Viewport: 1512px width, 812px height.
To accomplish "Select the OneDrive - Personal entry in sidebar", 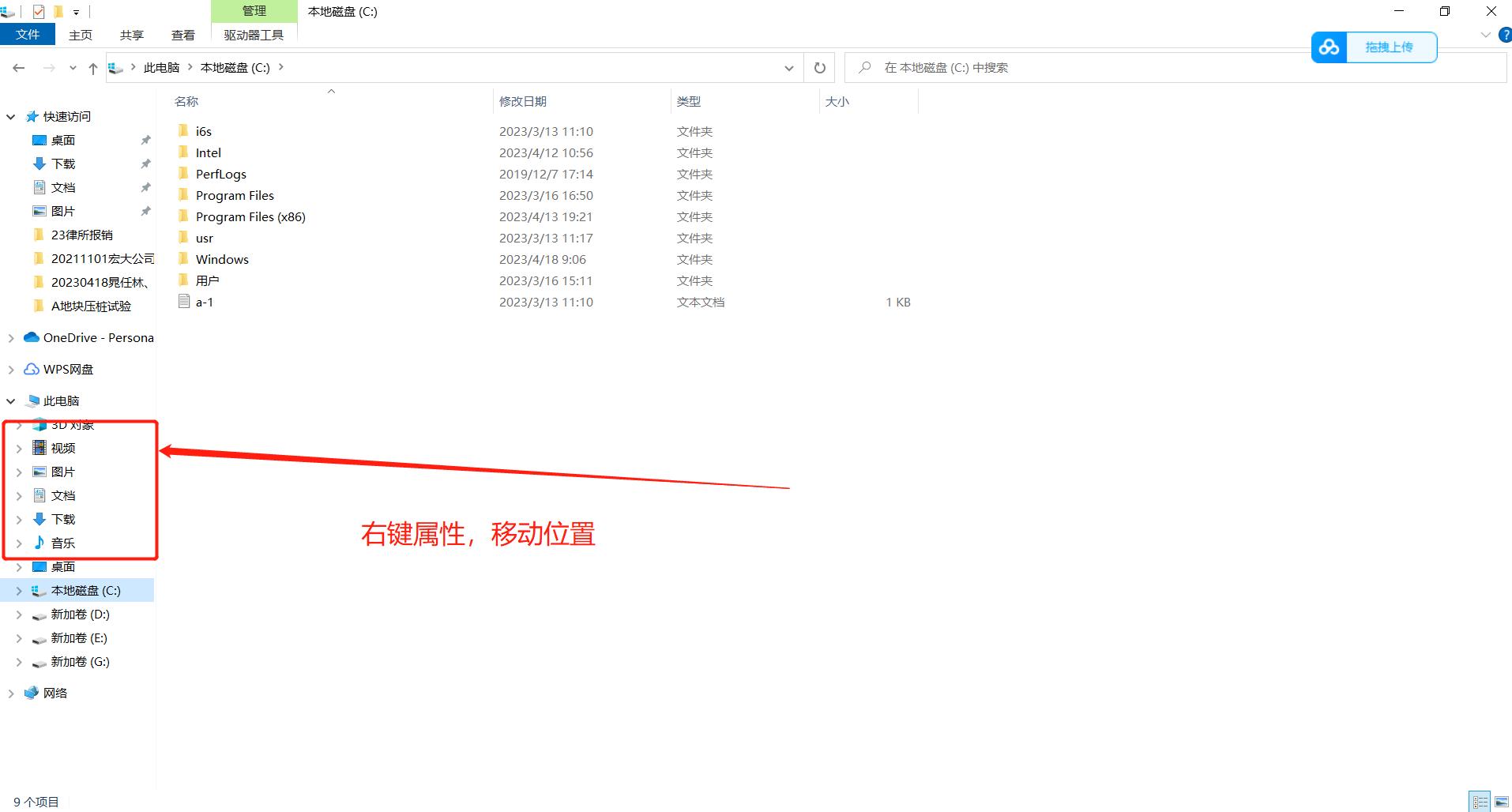I will 95,337.
